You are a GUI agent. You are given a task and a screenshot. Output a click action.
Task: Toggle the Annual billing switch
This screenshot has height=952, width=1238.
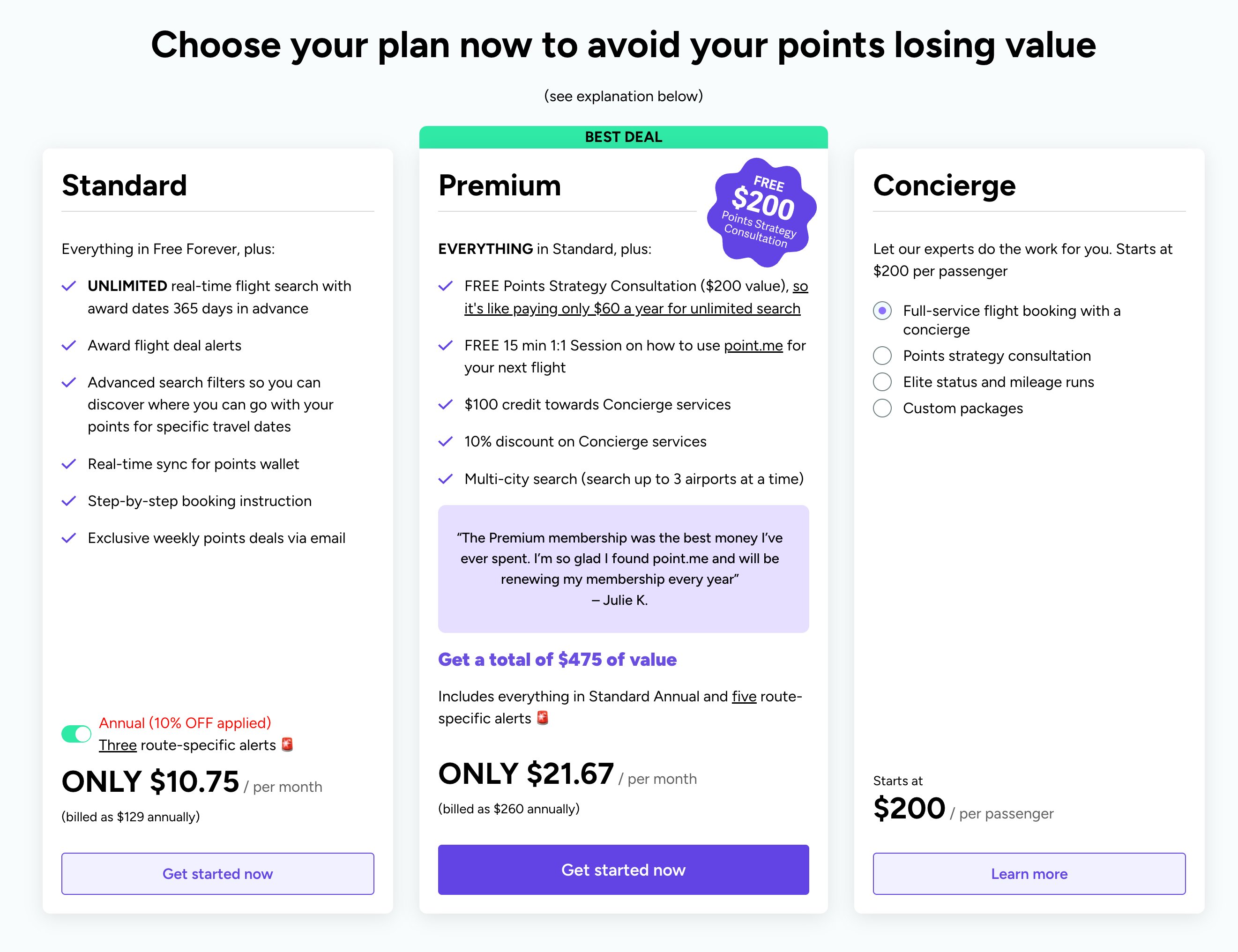pyautogui.click(x=76, y=734)
